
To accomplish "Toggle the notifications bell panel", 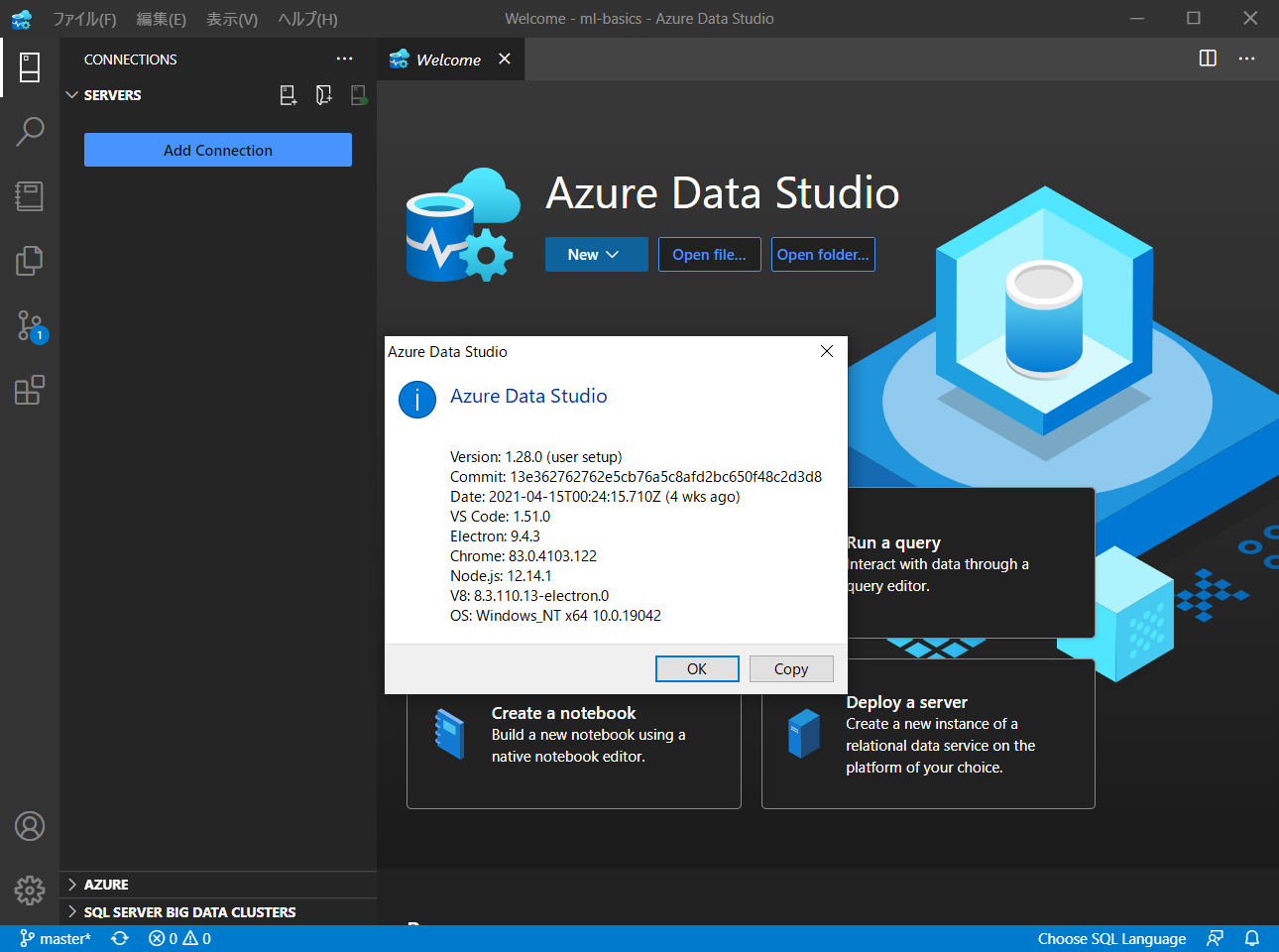I will tap(1252, 938).
